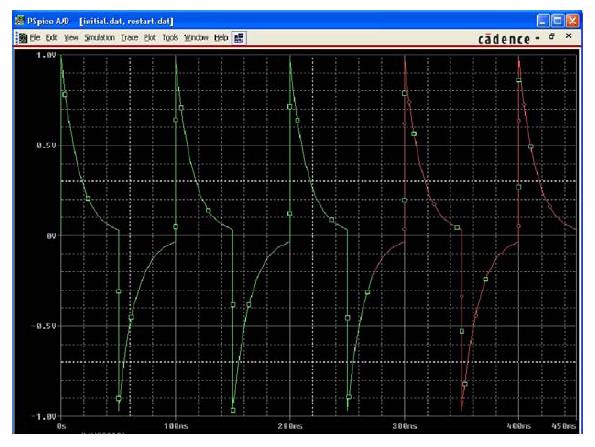This screenshot has height=447, width=595.
Task: Click the PSpice A/D title bar icon
Action: [20, 20]
